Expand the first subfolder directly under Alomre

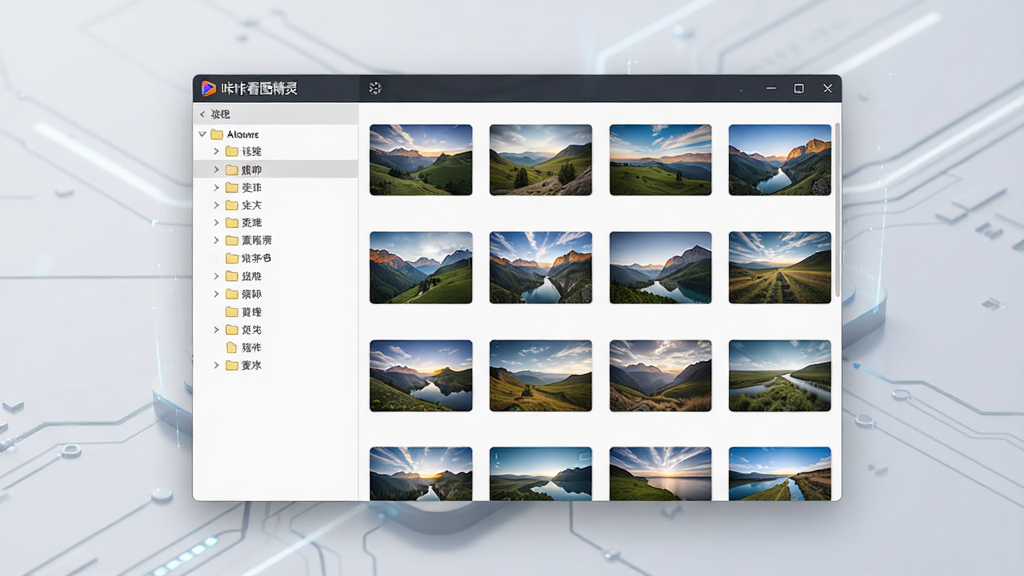tap(216, 152)
